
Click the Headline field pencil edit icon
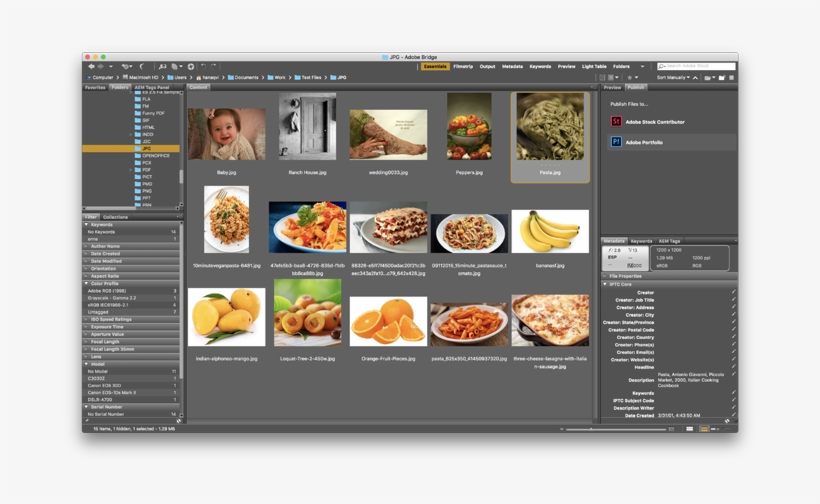[733, 367]
